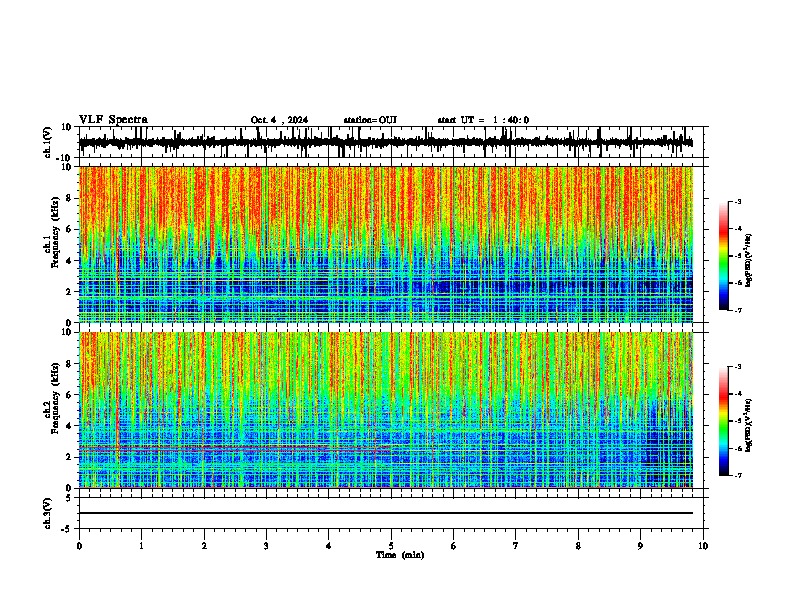
Task: Click time axis tick label "5"
Action: click(x=391, y=546)
